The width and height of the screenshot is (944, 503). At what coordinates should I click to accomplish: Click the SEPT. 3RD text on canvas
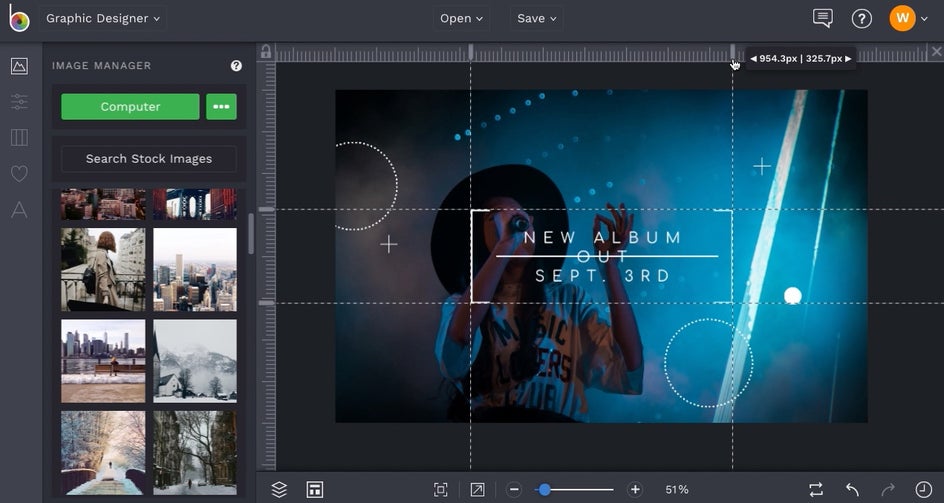(603, 276)
